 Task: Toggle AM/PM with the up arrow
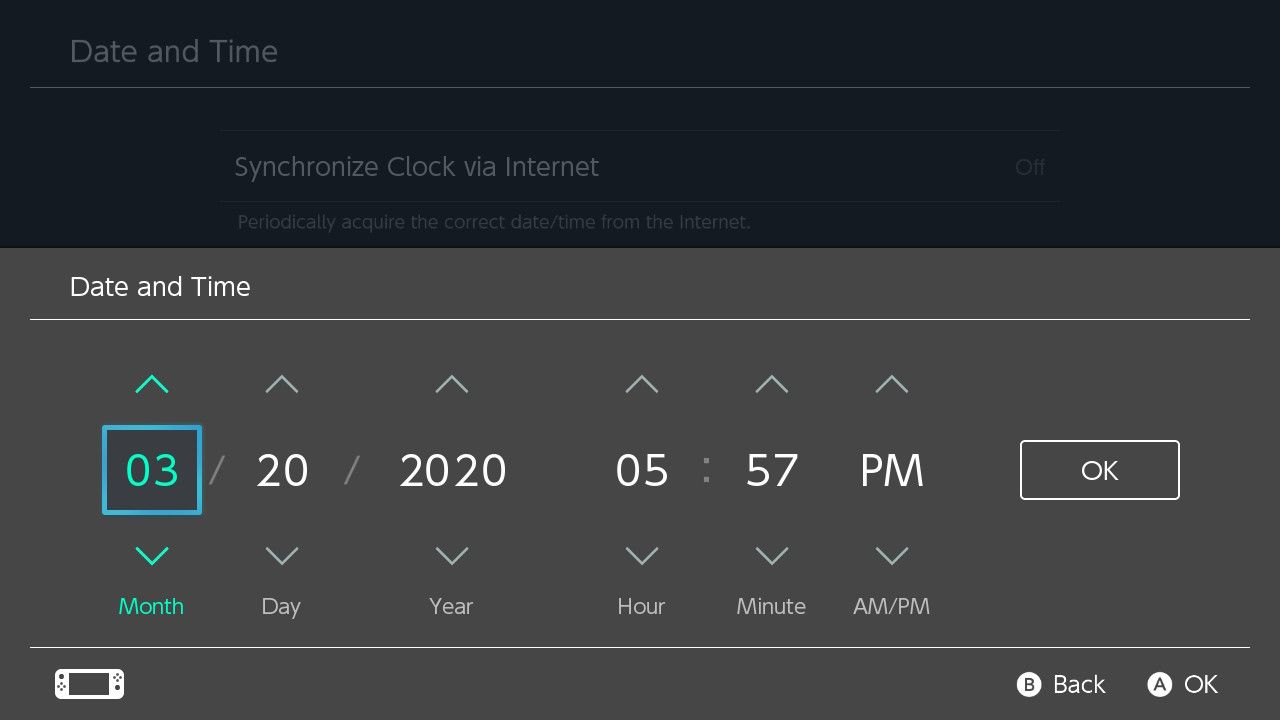(892, 384)
